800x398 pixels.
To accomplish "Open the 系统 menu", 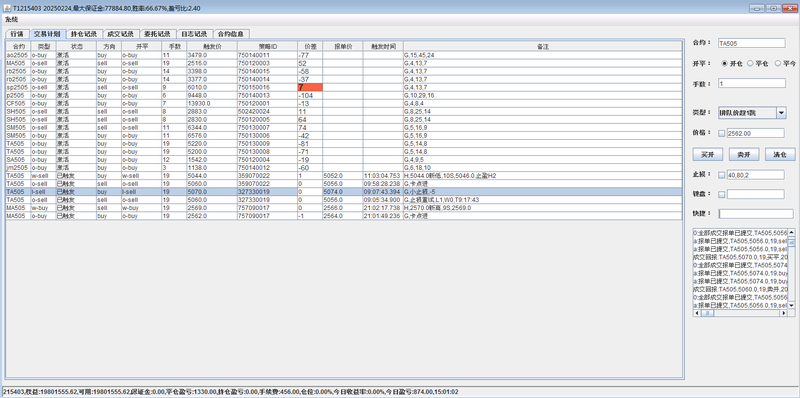I will [11, 19].
